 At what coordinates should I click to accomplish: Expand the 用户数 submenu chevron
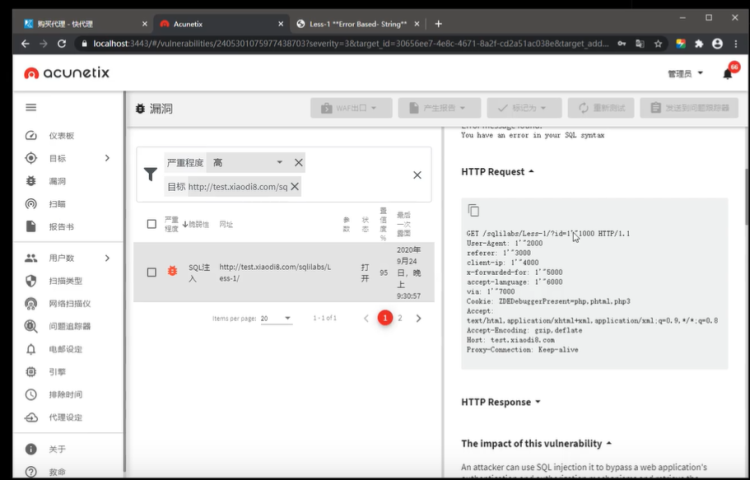pos(107,258)
